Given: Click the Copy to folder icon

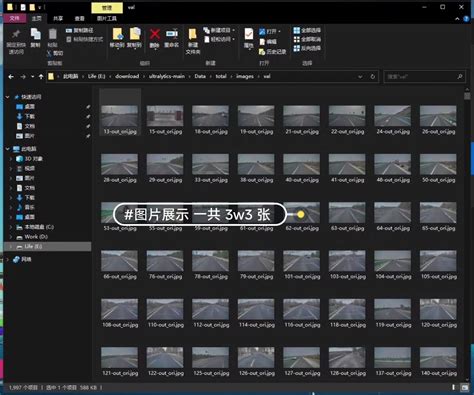Looking at the screenshot, I should [135, 34].
